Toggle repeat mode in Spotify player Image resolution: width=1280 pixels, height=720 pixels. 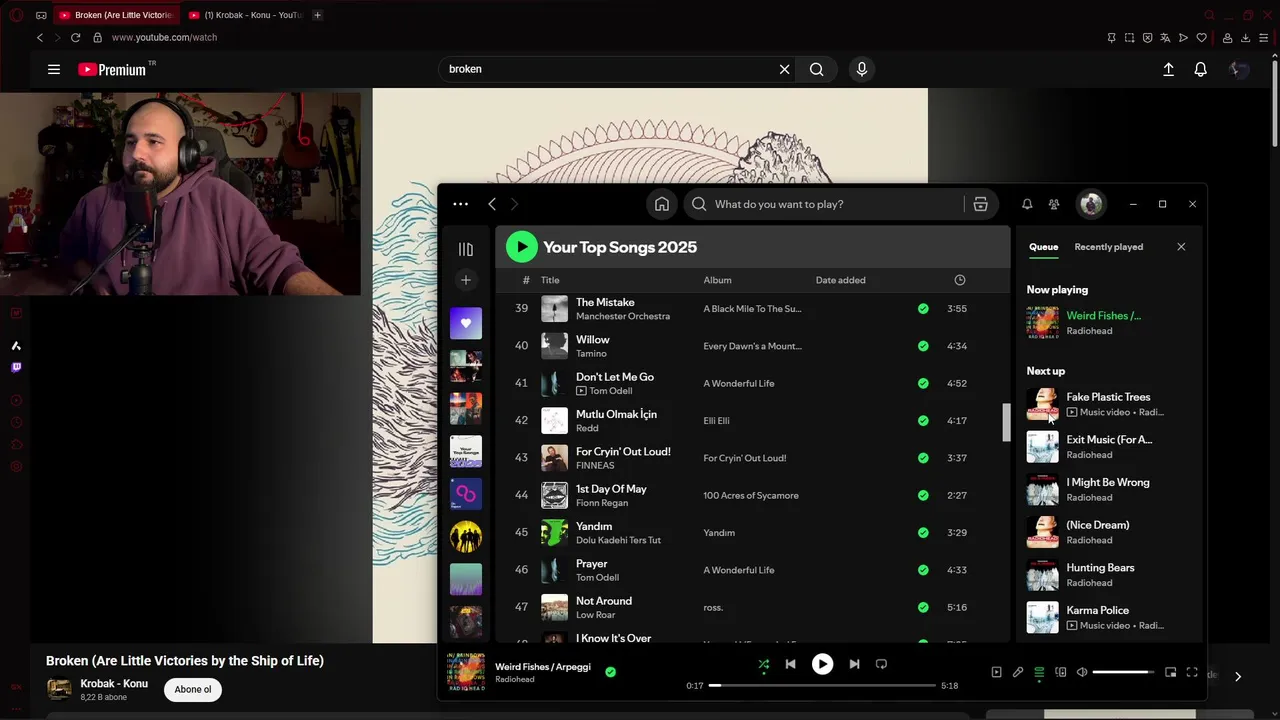pos(881,664)
